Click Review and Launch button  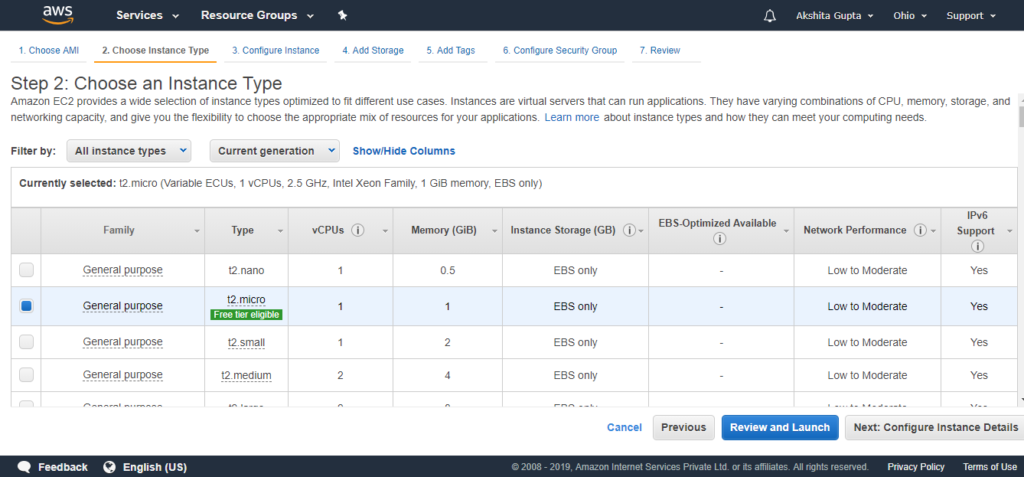point(780,427)
